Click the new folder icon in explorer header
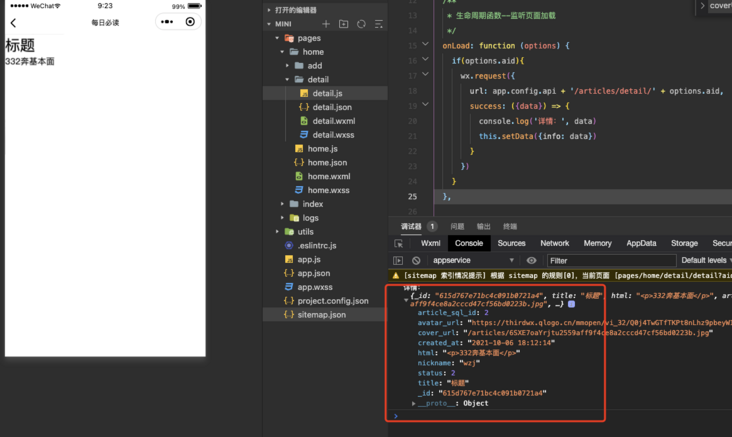Screen dimensions: 732x437 (343, 24)
